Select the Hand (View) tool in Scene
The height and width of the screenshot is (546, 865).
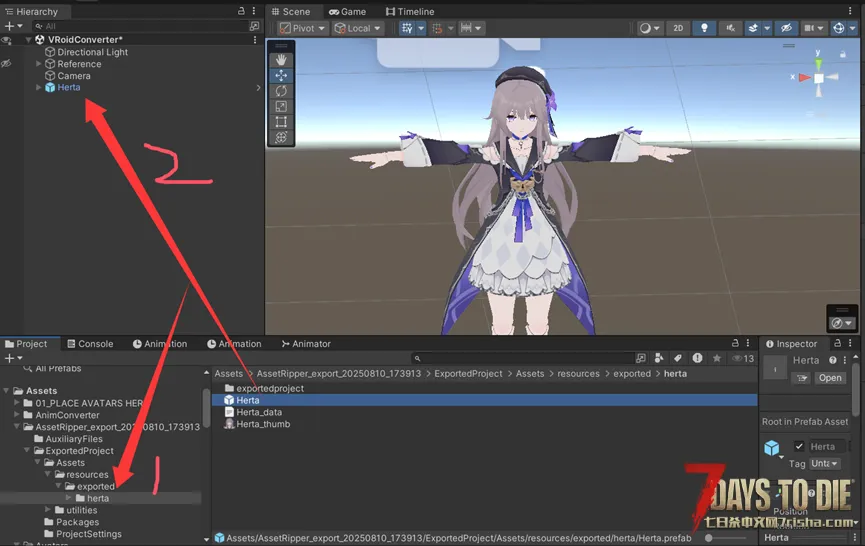pos(281,60)
